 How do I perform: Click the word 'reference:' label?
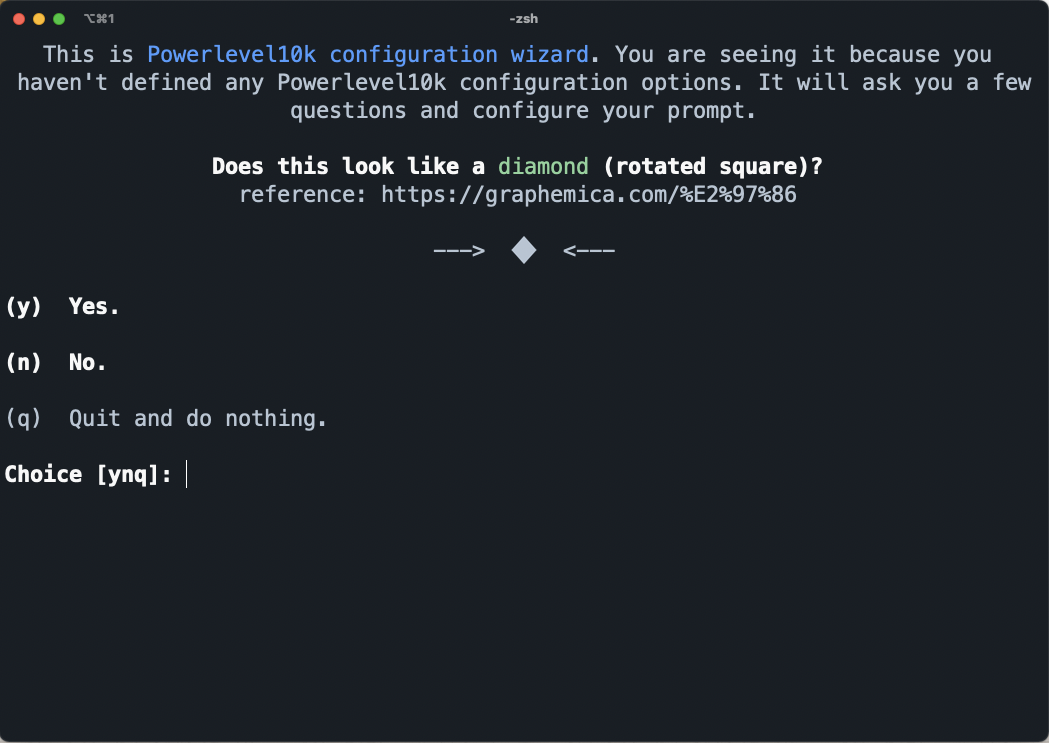coord(303,195)
